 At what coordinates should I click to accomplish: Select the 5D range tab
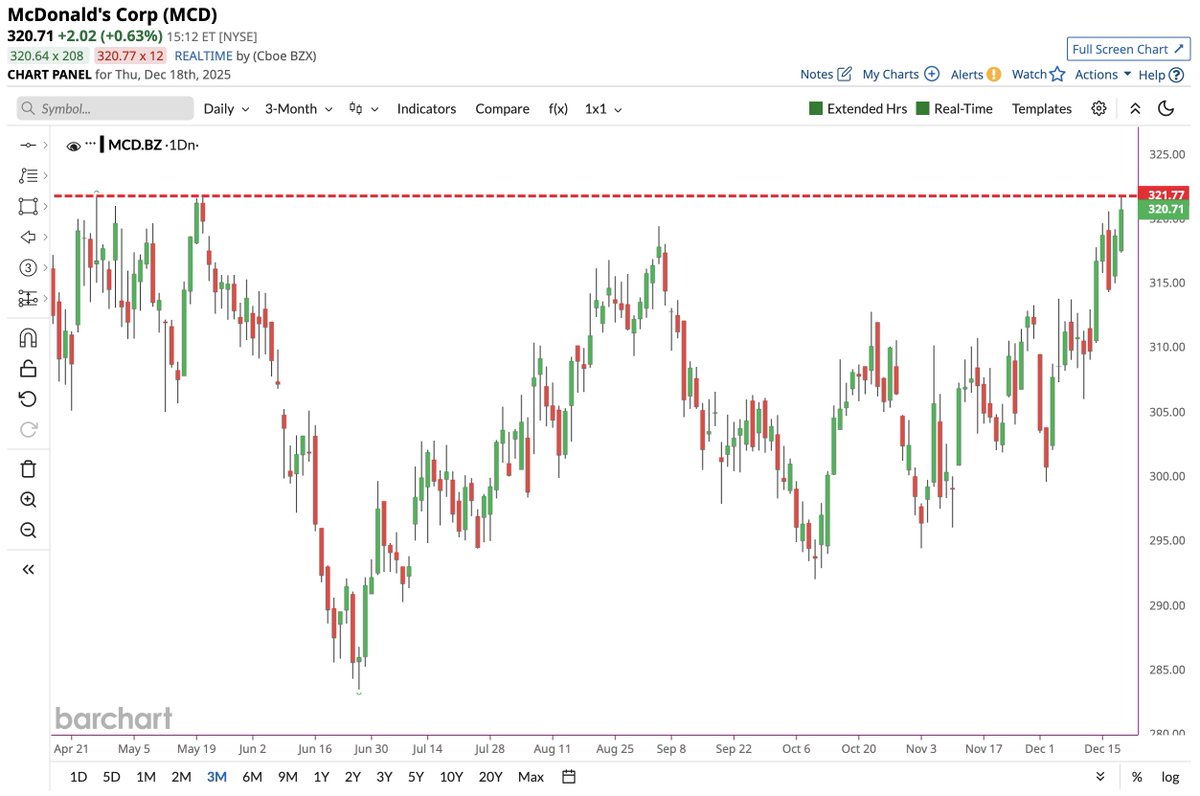(x=112, y=776)
